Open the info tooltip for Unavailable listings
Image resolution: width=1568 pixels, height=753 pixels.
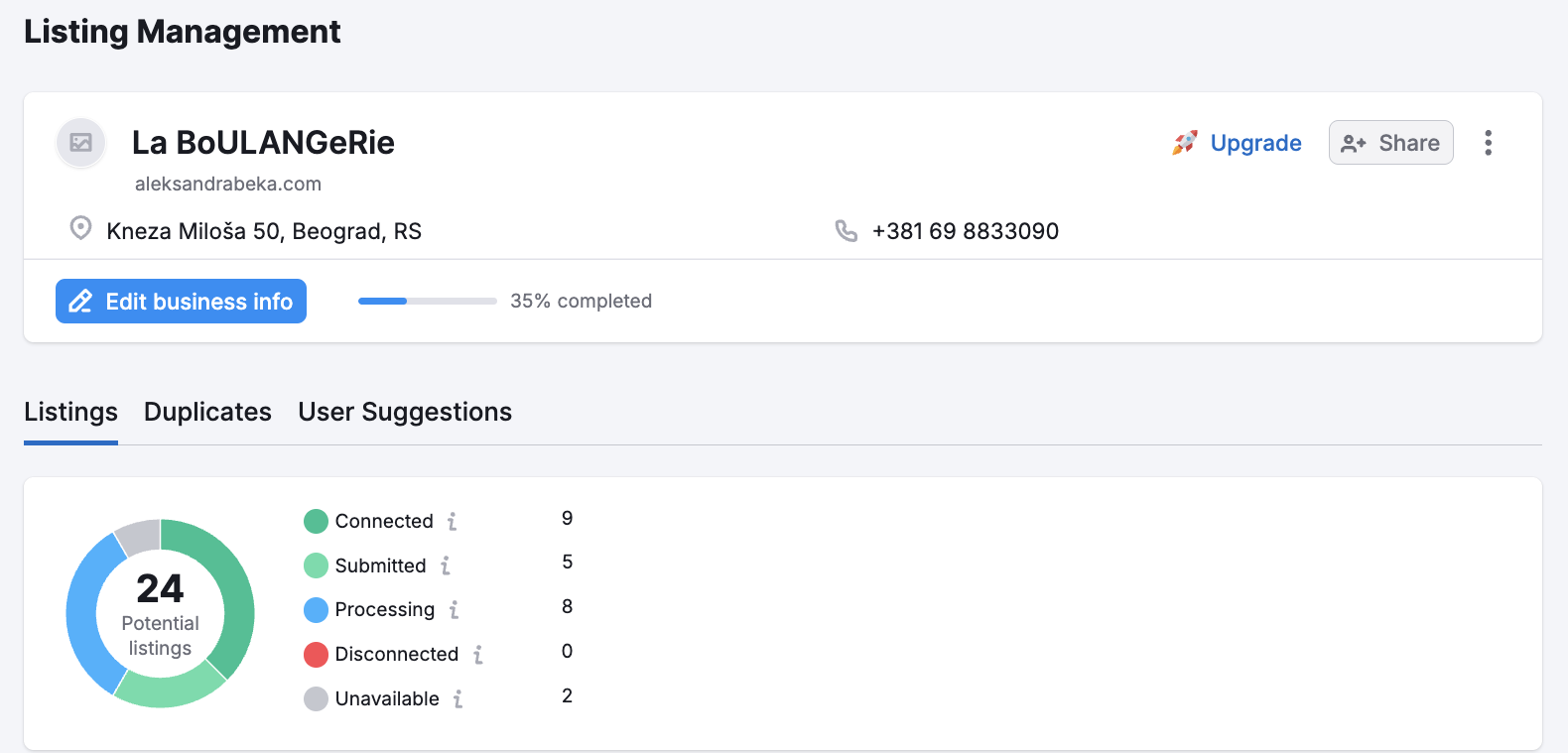click(457, 698)
